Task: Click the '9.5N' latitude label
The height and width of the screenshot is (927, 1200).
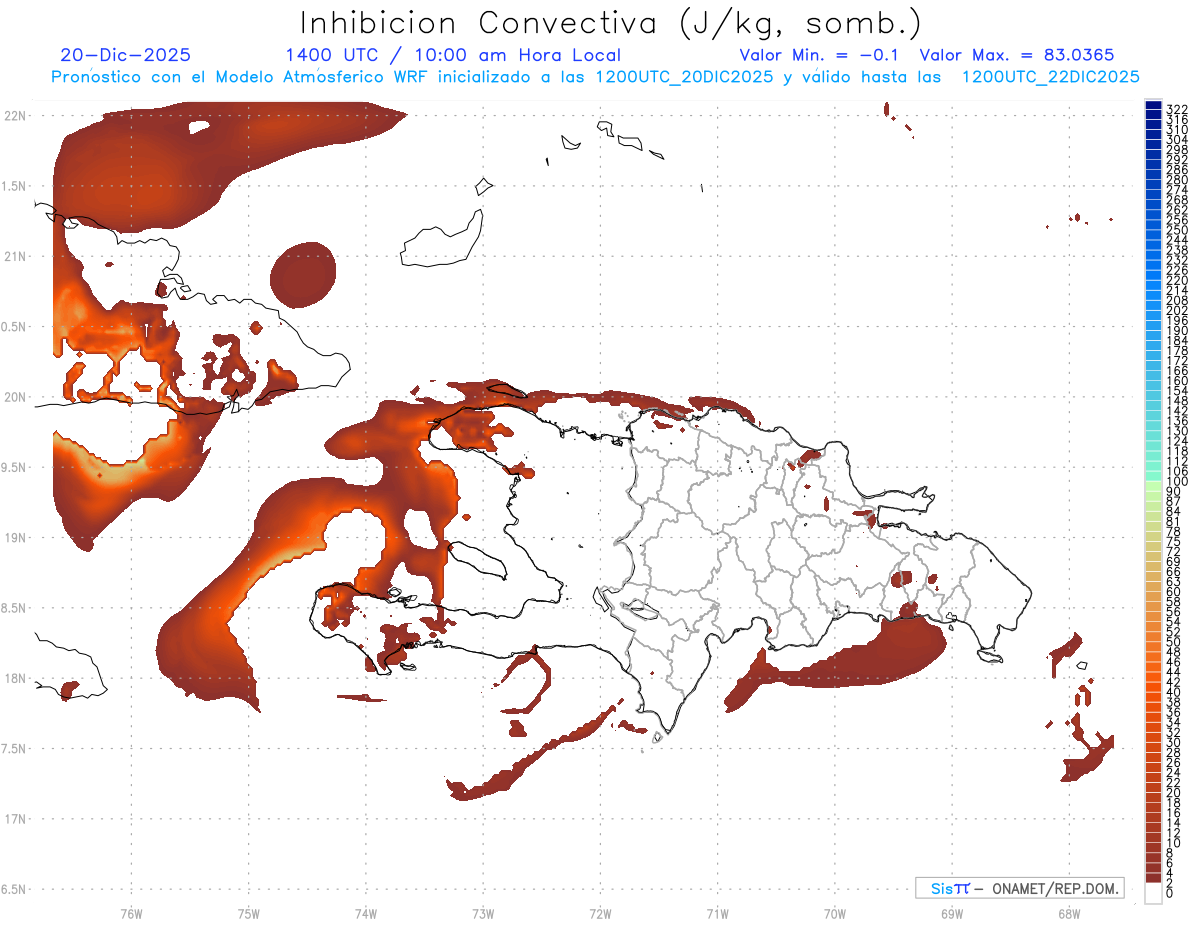Action: [x=15, y=468]
